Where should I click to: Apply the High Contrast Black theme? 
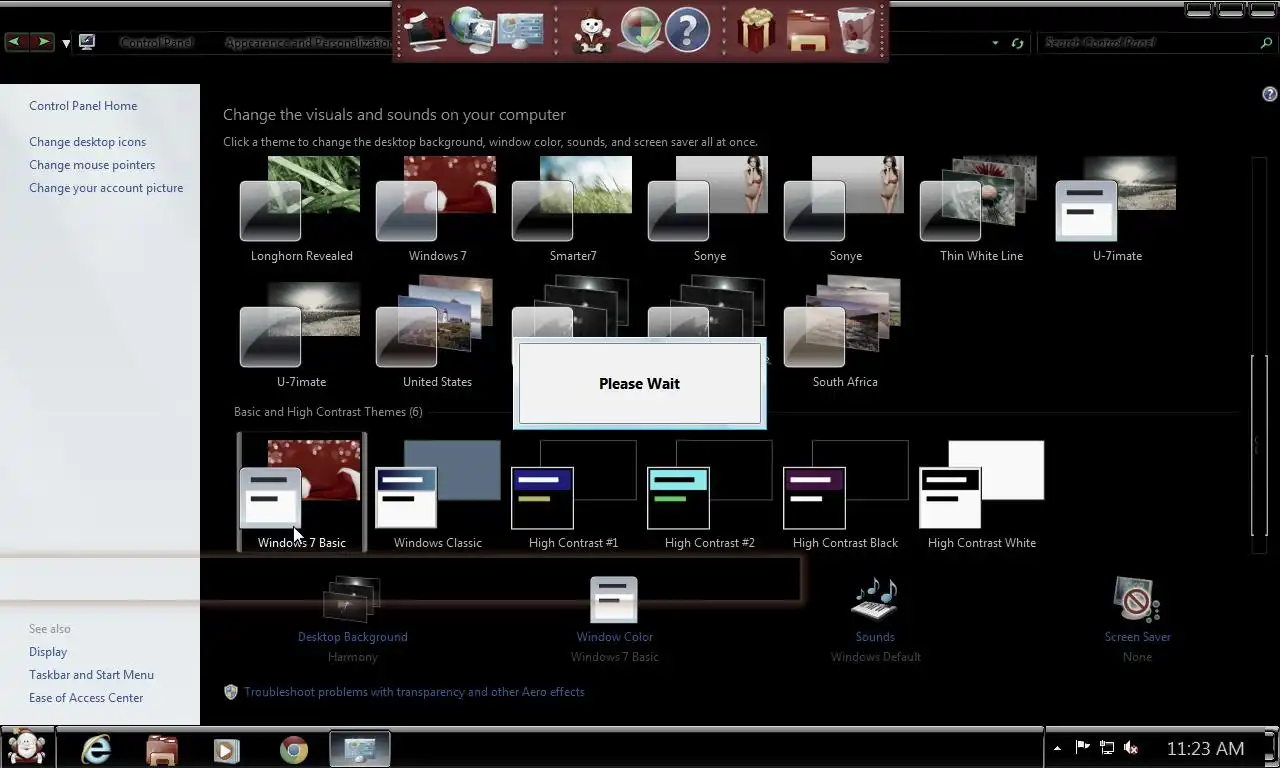[x=845, y=494]
